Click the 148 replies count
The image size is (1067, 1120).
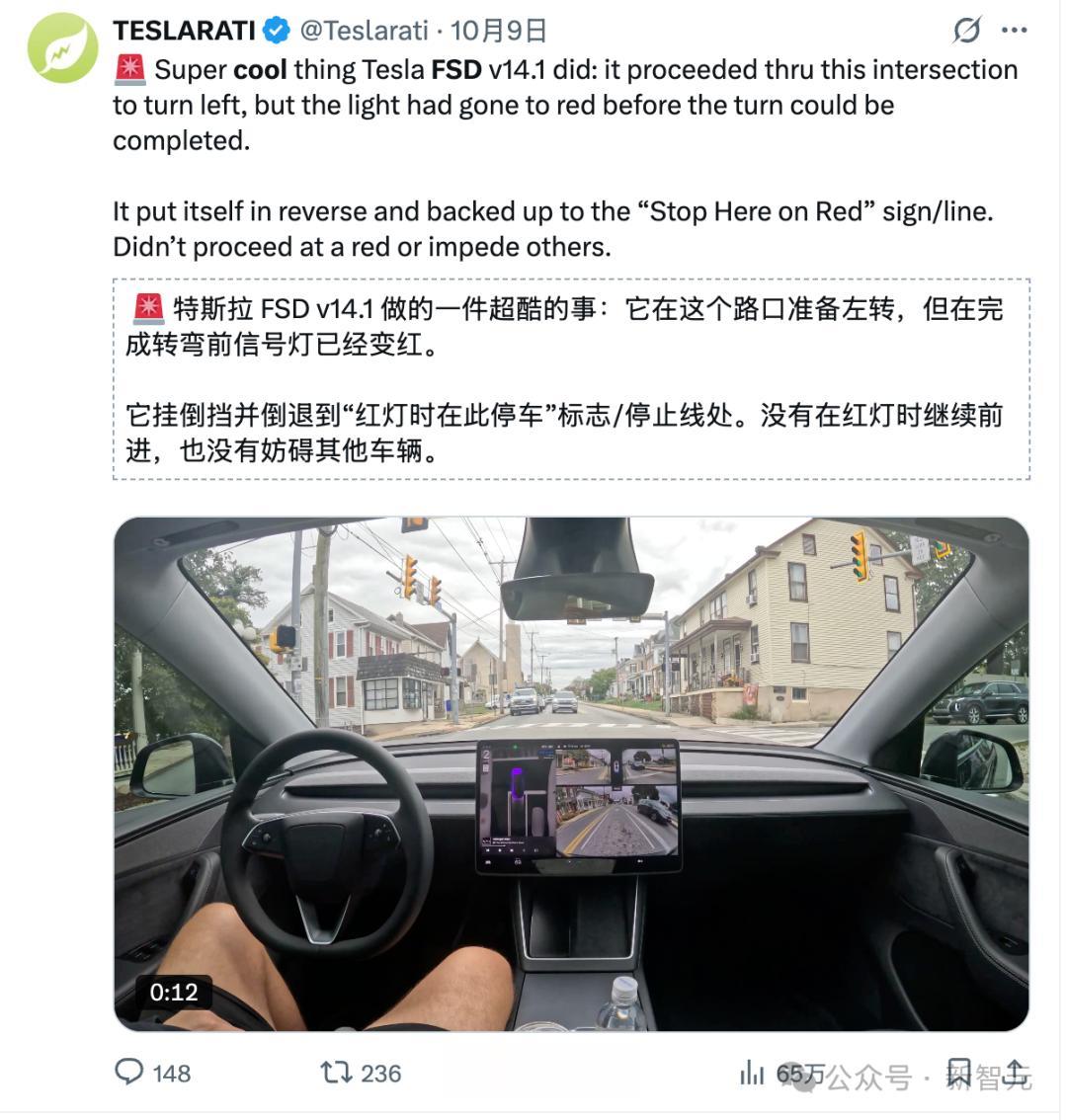172,1073
